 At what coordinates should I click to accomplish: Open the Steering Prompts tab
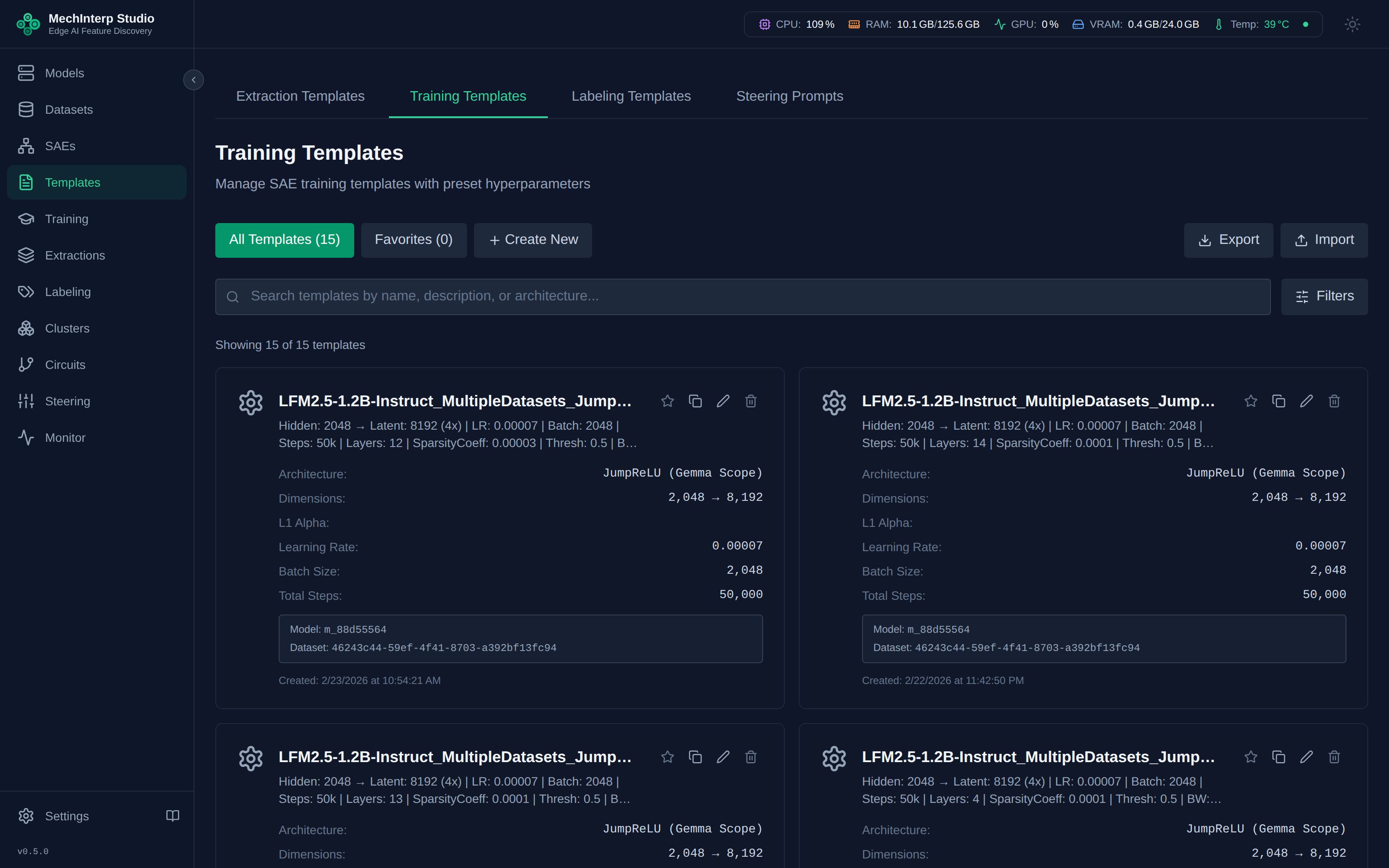tap(789, 96)
